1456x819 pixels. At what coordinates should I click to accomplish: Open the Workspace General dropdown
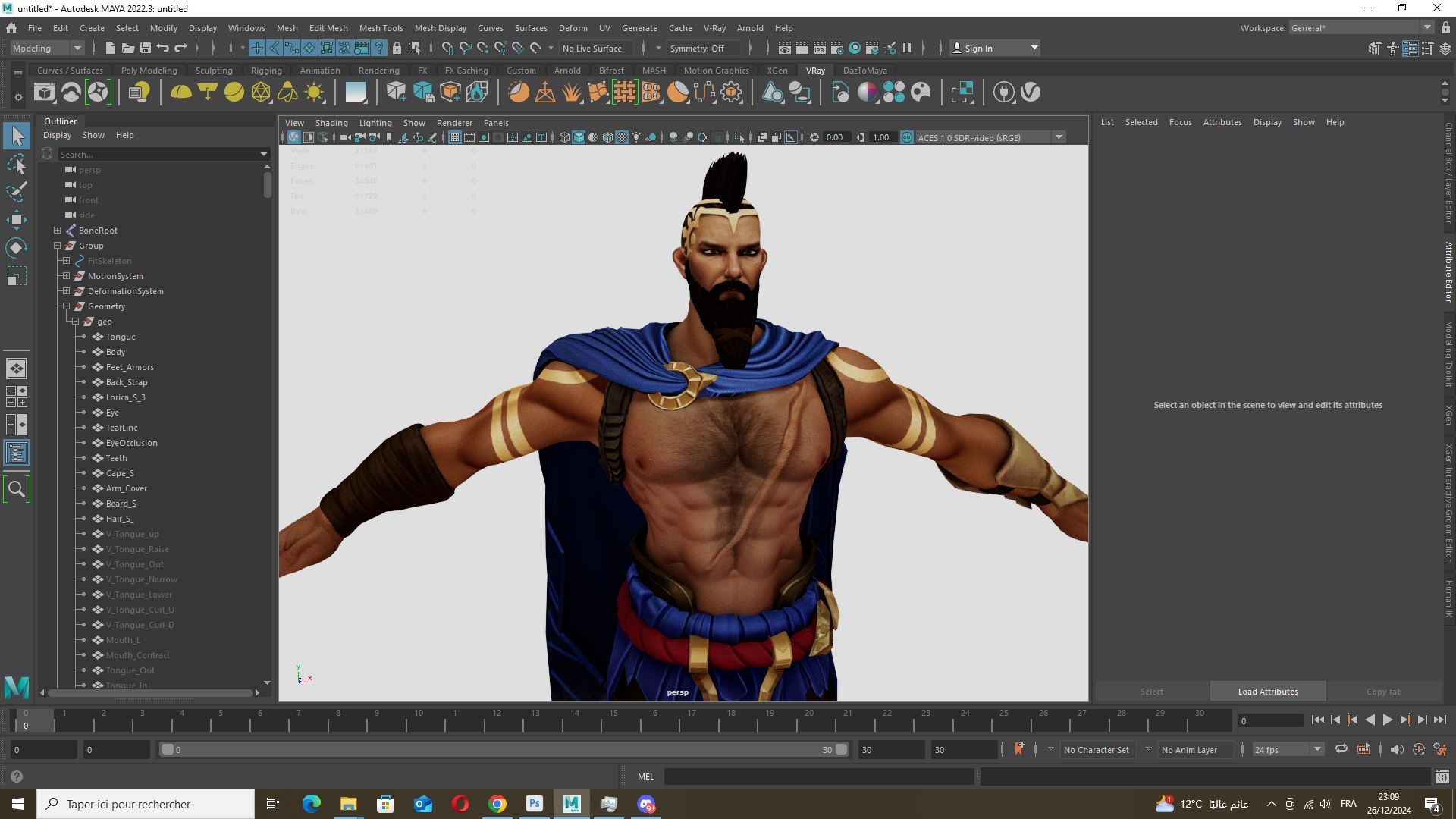click(x=1361, y=28)
